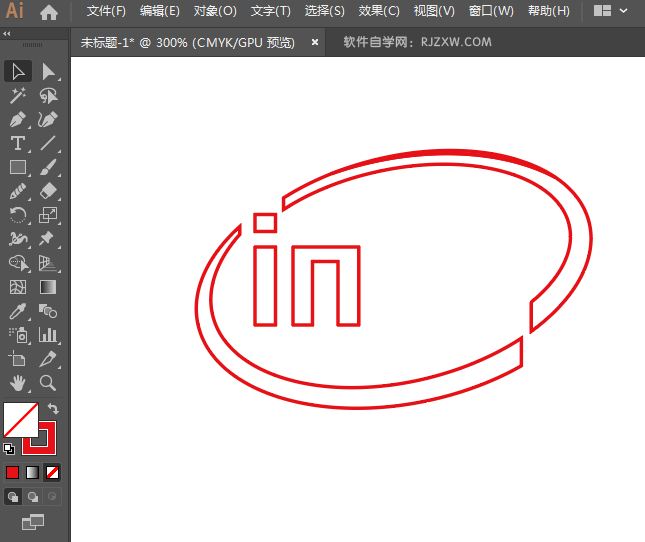Screen dimensions: 645x542
Task: Select the Shape Builder tool
Action: [18, 263]
